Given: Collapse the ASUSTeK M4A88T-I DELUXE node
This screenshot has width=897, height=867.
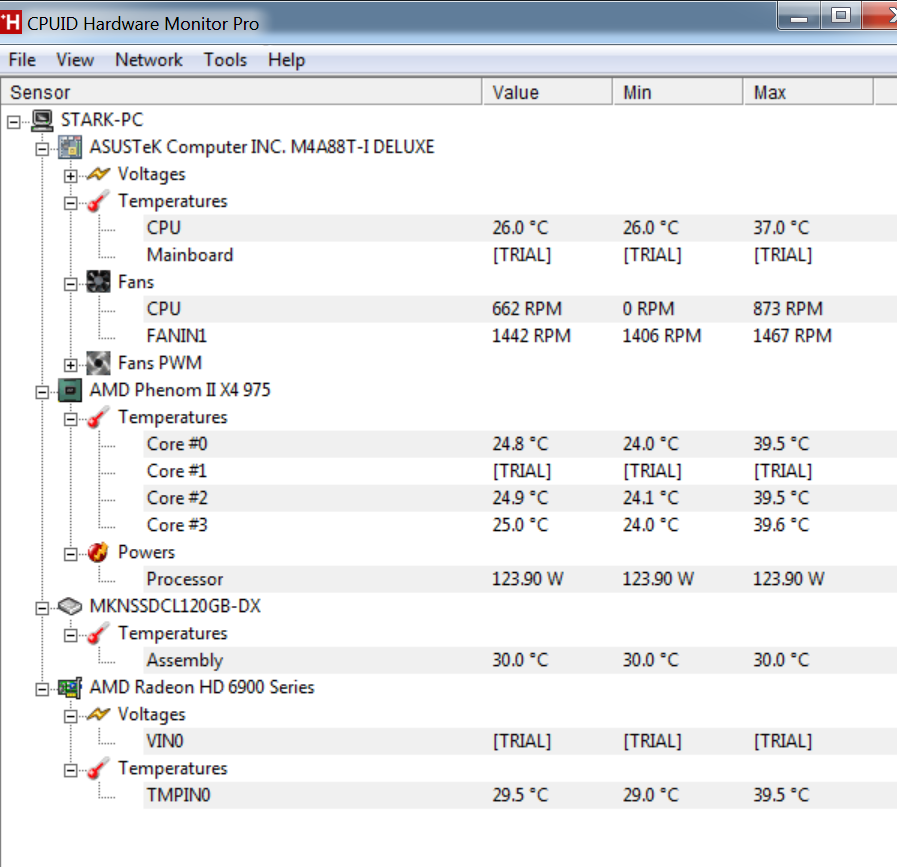Looking at the screenshot, I should (x=42, y=149).
